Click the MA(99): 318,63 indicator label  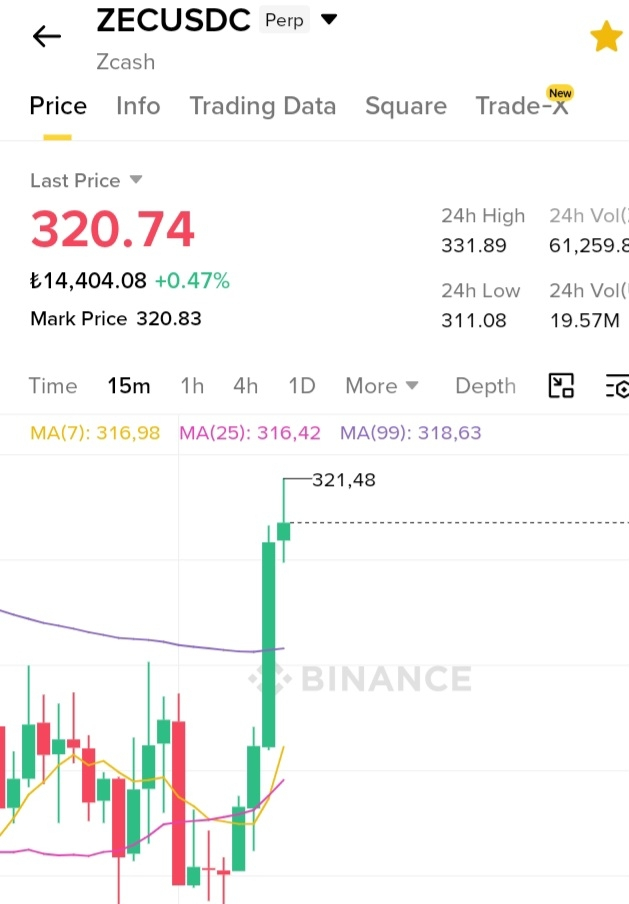tap(410, 432)
